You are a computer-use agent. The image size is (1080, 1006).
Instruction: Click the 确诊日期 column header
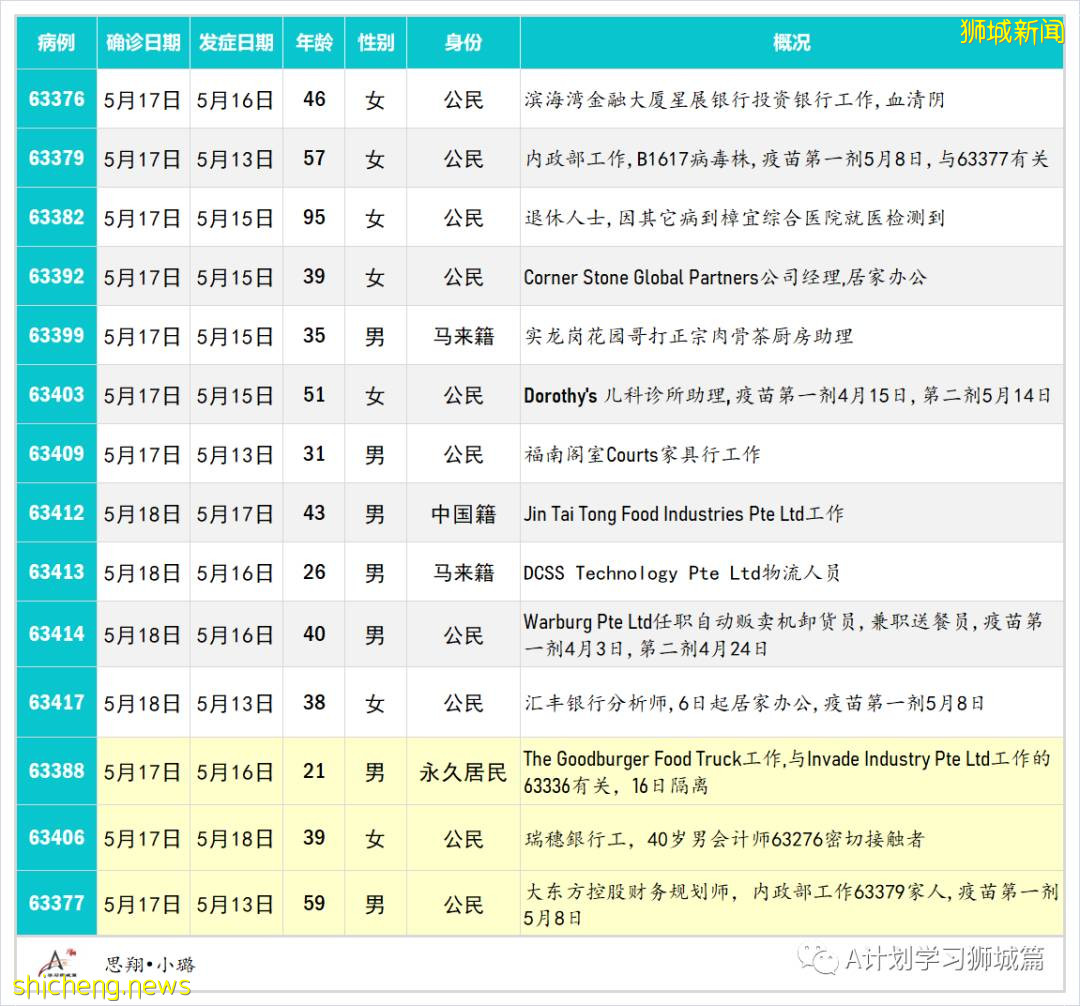coord(142,43)
